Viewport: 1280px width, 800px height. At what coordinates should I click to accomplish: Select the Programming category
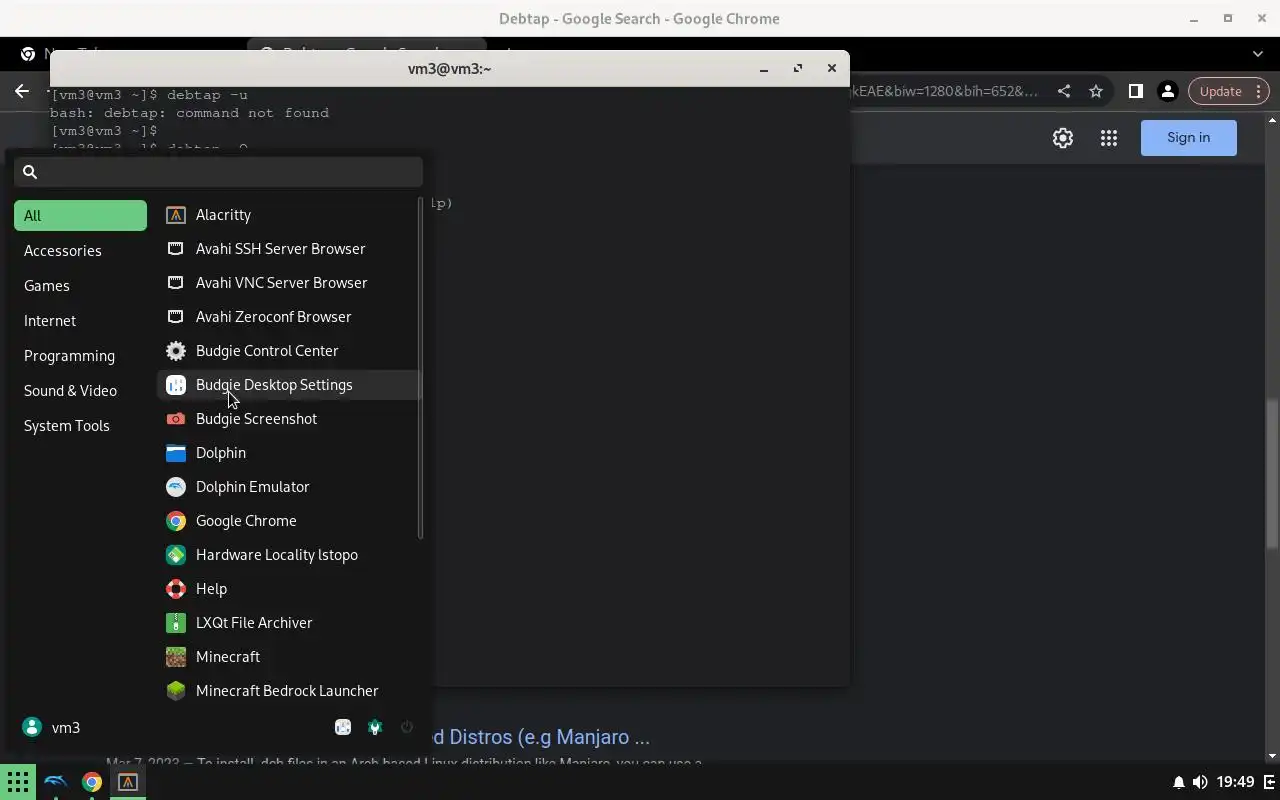click(80, 356)
